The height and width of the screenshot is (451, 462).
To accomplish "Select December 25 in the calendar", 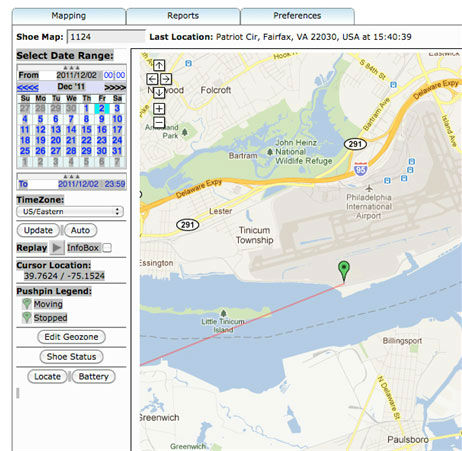I will point(25,151).
